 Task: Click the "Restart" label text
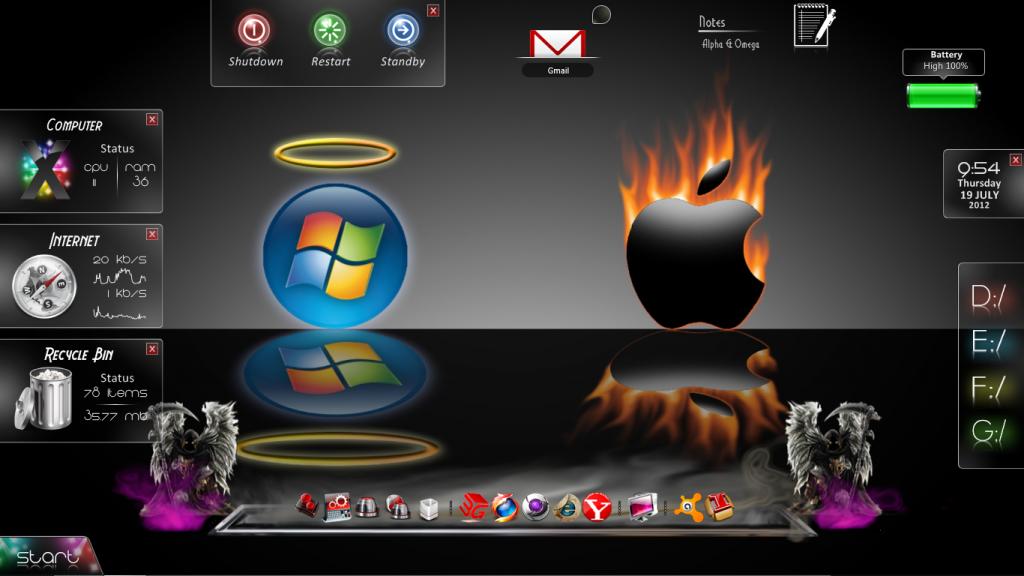[330, 61]
